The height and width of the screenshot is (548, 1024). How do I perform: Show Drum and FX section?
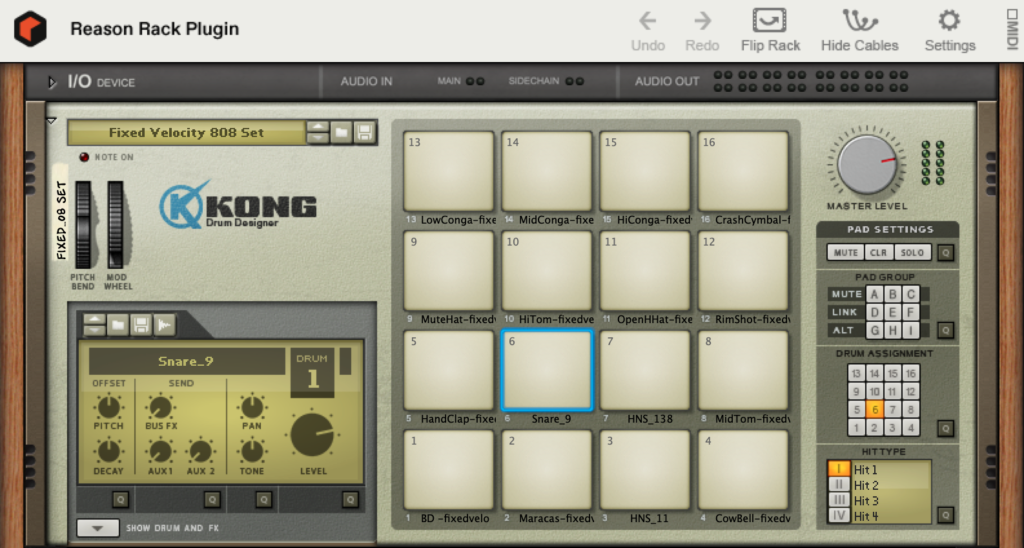pos(98,528)
